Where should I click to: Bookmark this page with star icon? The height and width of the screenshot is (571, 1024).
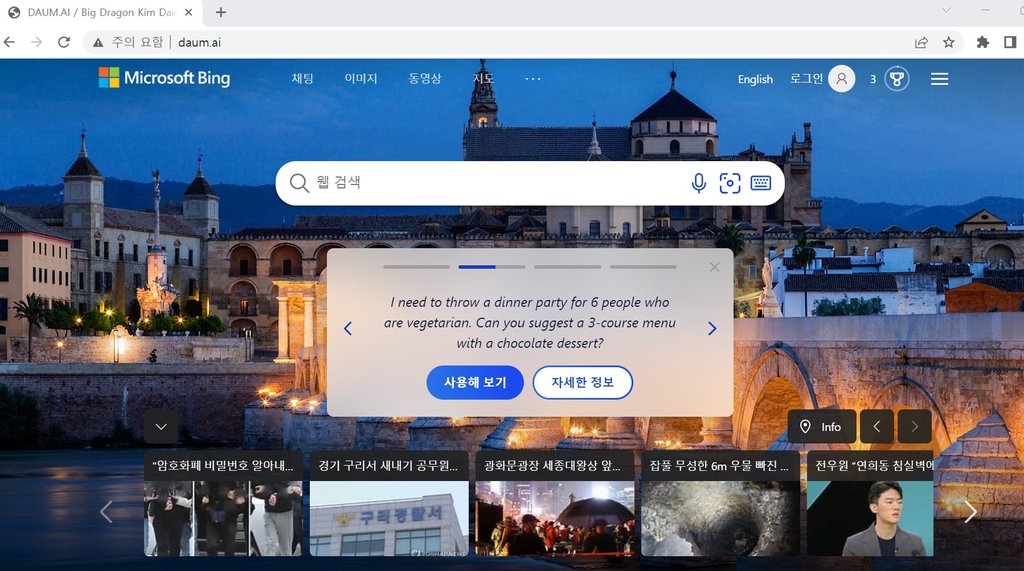949,42
